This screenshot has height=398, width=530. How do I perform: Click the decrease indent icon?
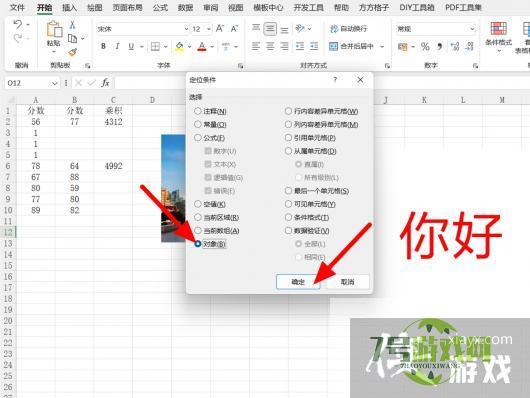(300, 46)
